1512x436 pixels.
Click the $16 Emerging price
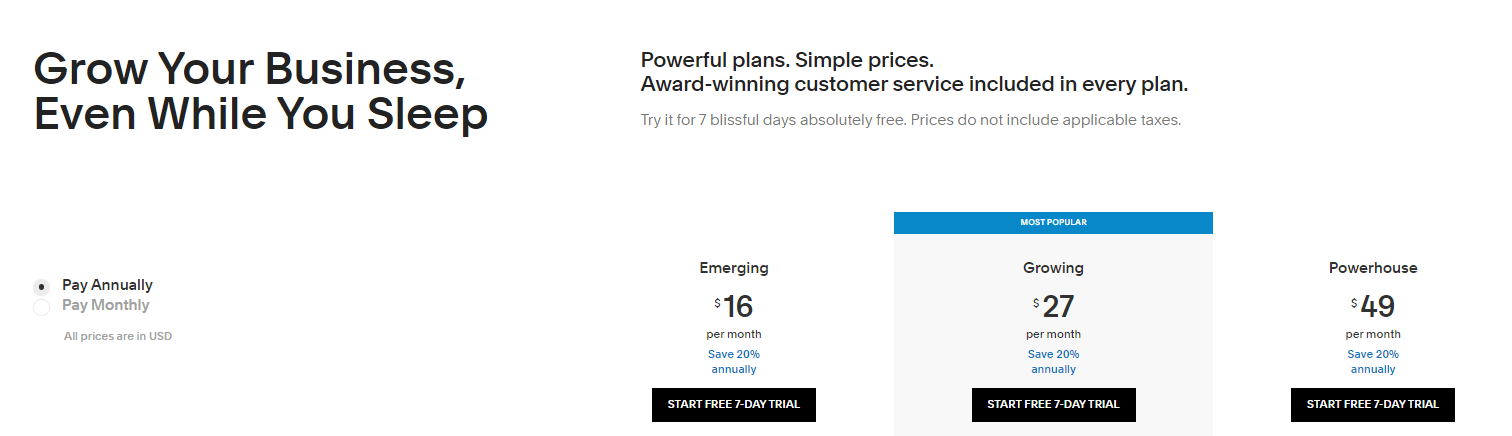(x=734, y=306)
